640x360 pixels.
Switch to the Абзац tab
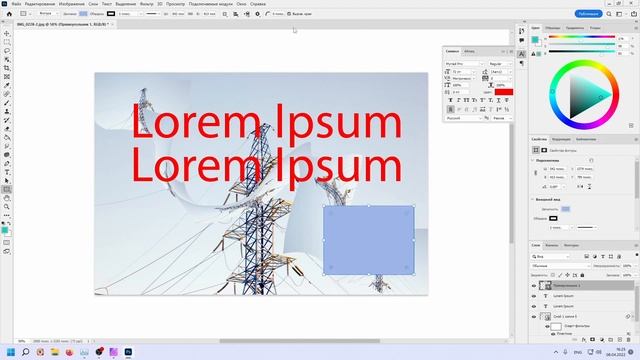click(x=469, y=51)
